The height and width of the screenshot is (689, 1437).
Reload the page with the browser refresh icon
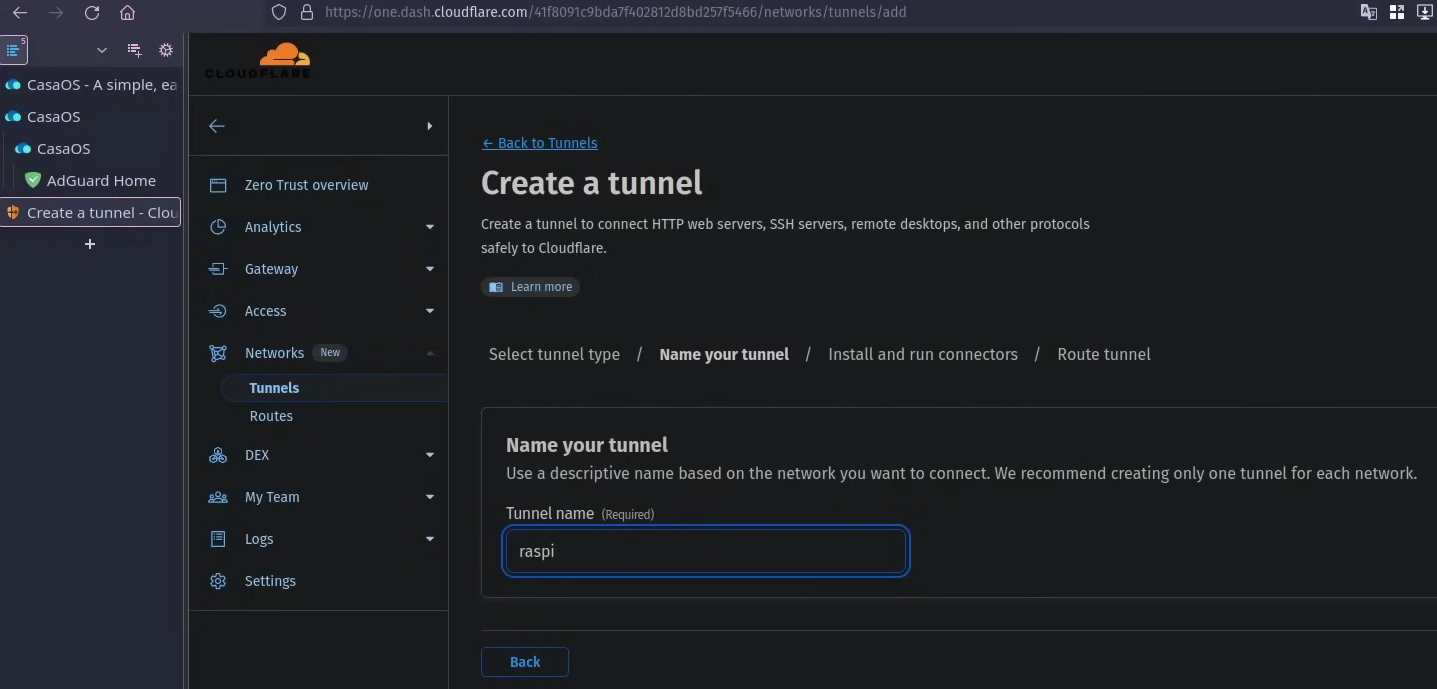(92, 13)
